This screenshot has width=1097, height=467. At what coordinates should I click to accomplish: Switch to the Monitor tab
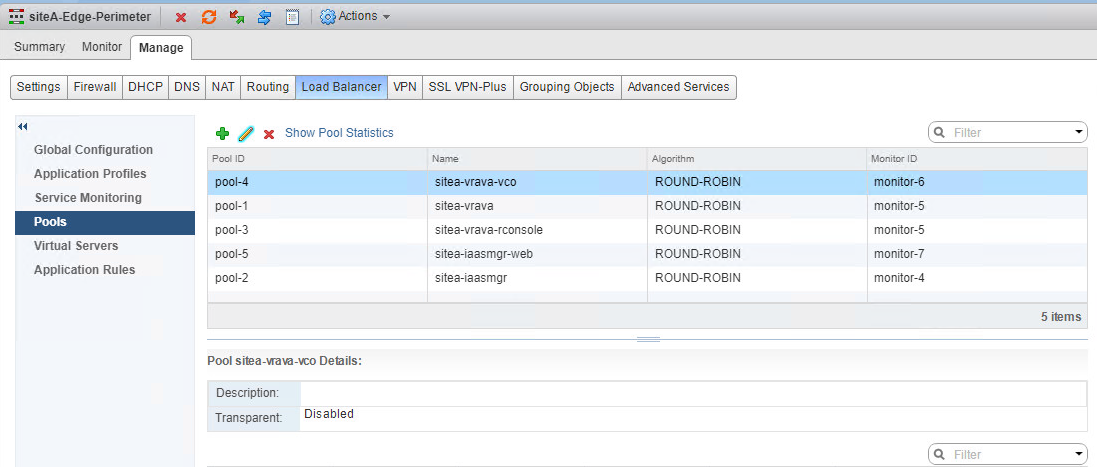[102, 47]
